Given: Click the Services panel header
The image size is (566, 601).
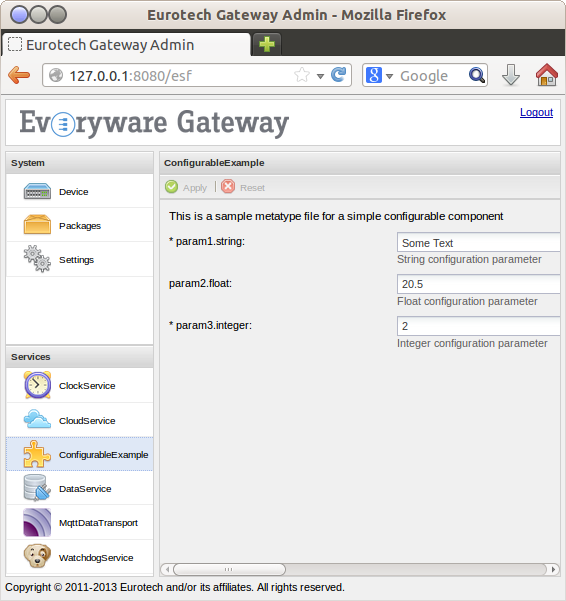Looking at the screenshot, I should pyautogui.click(x=79, y=357).
